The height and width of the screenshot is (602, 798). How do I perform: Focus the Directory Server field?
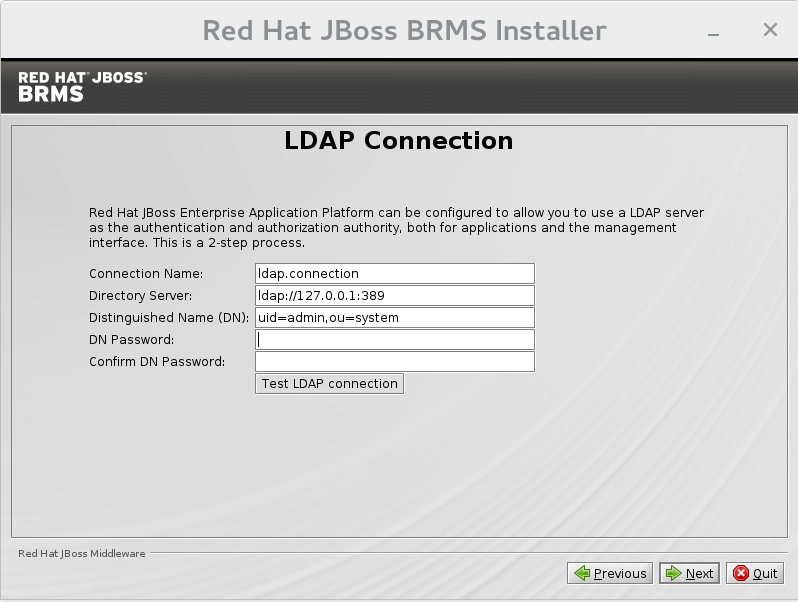[x=395, y=295]
